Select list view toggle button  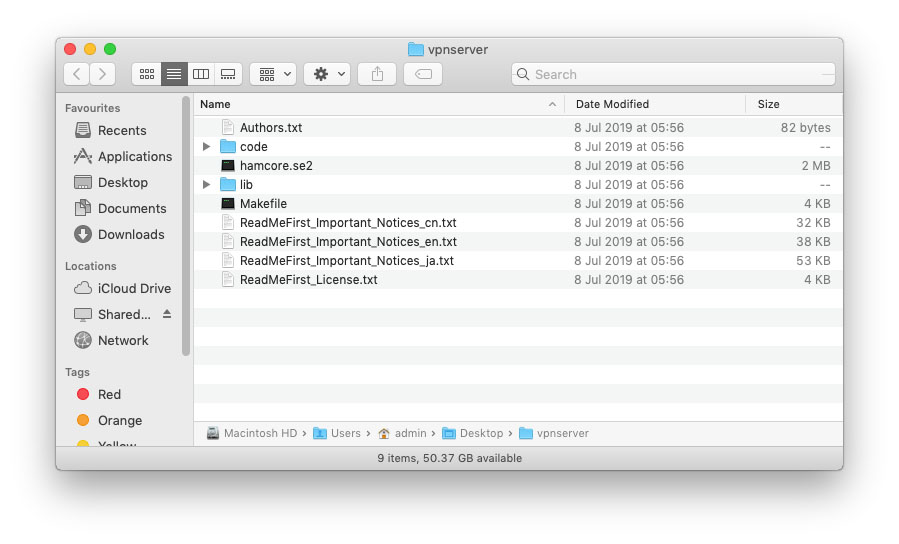click(x=174, y=74)
